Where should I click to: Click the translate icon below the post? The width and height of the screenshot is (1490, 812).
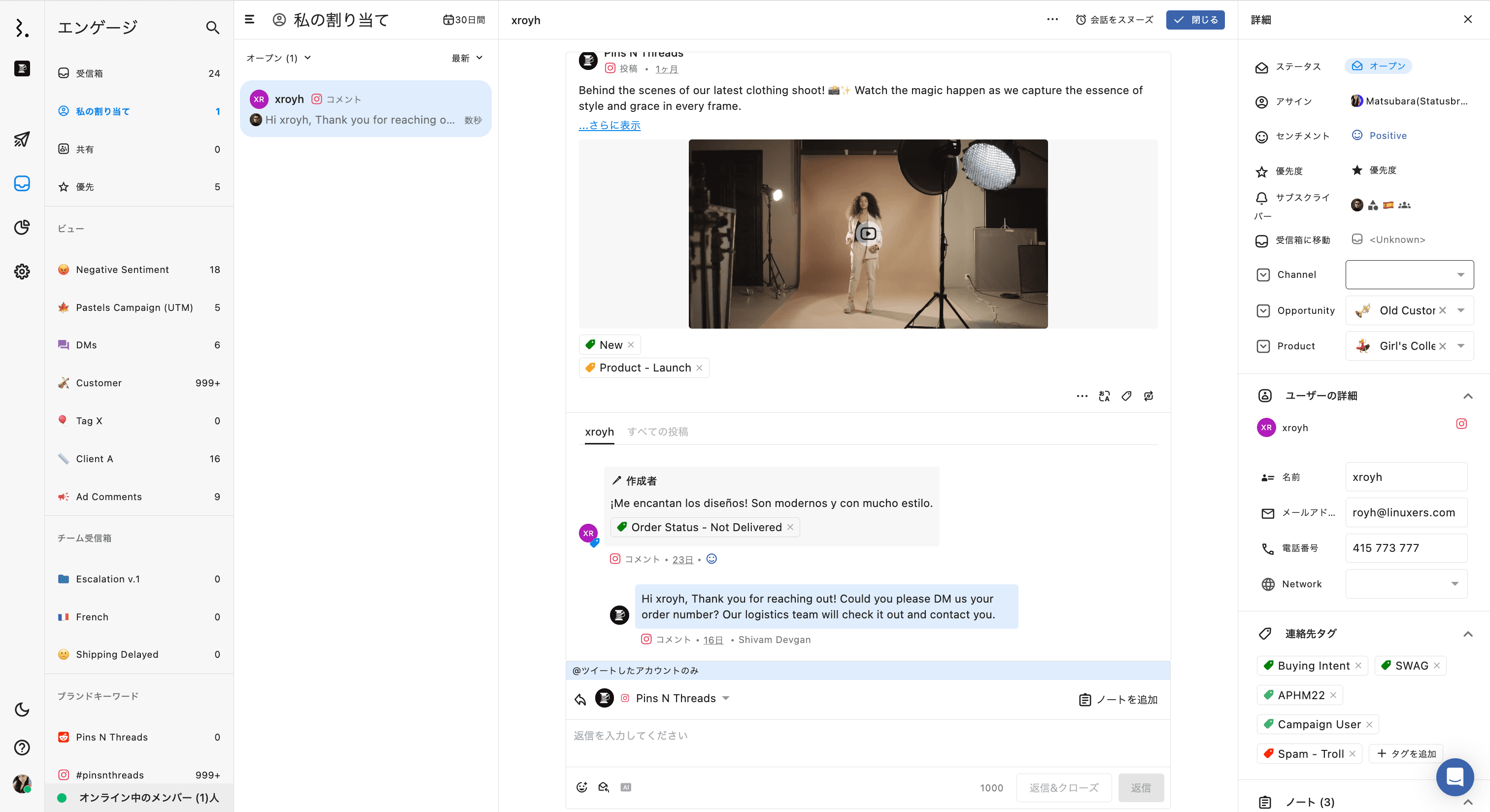(1104, 396)
